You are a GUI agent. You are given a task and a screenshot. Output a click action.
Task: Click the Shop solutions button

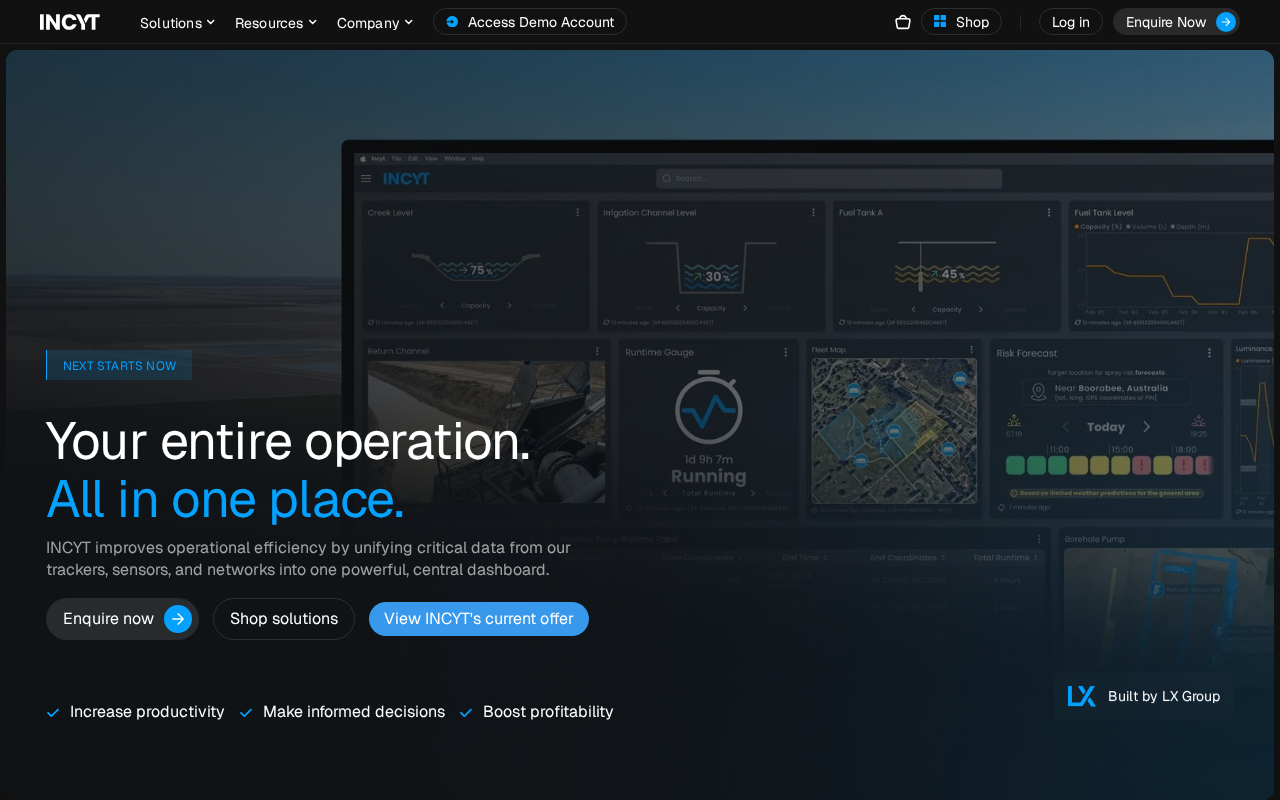tap(284, 619)
